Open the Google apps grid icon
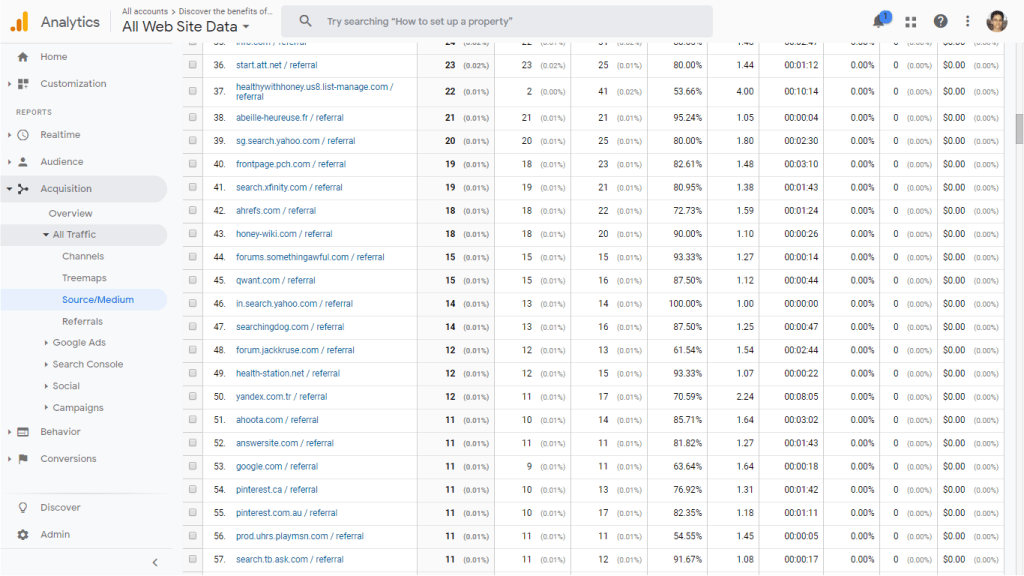The width and height of the screenshot is (1024, 576). [x=910, y=22]
